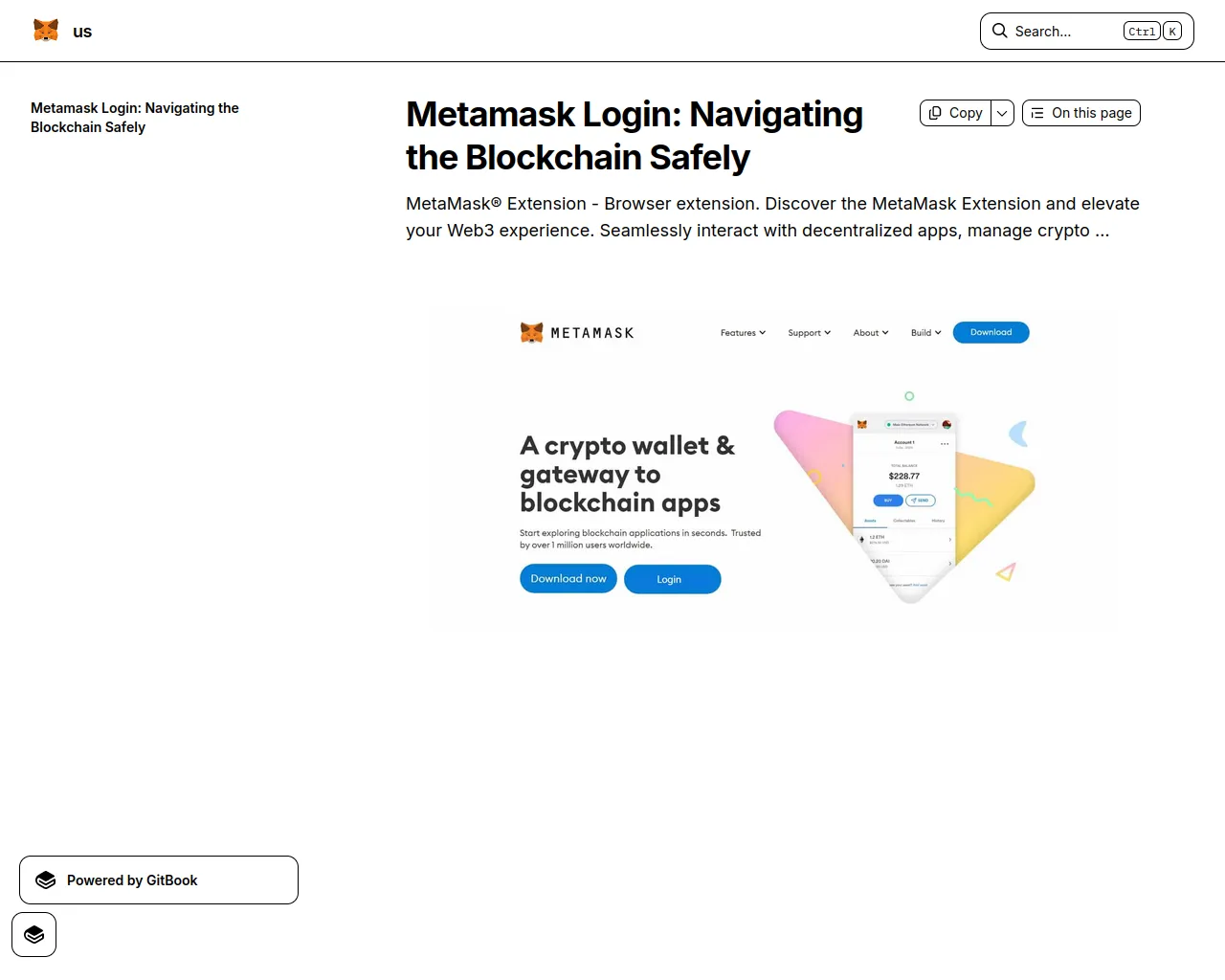
Task: Click the blue Download button in the image header
Action: click(x=991, y=332)
